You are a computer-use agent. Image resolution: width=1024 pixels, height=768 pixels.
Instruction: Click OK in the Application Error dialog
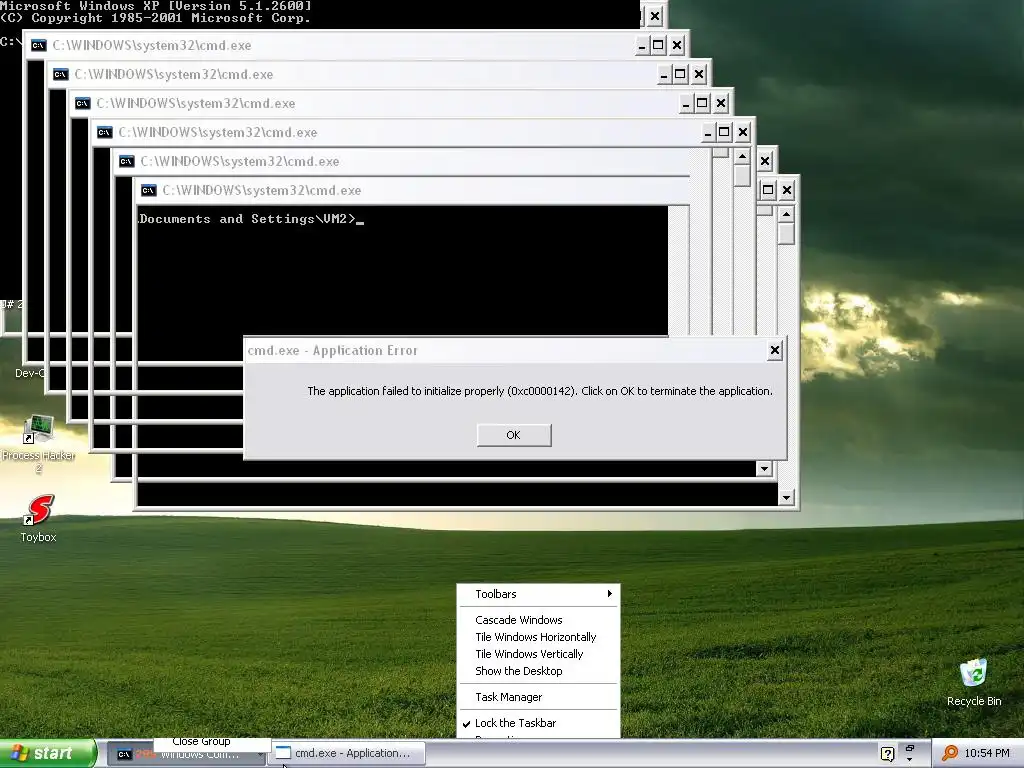(x=514, y=435)
